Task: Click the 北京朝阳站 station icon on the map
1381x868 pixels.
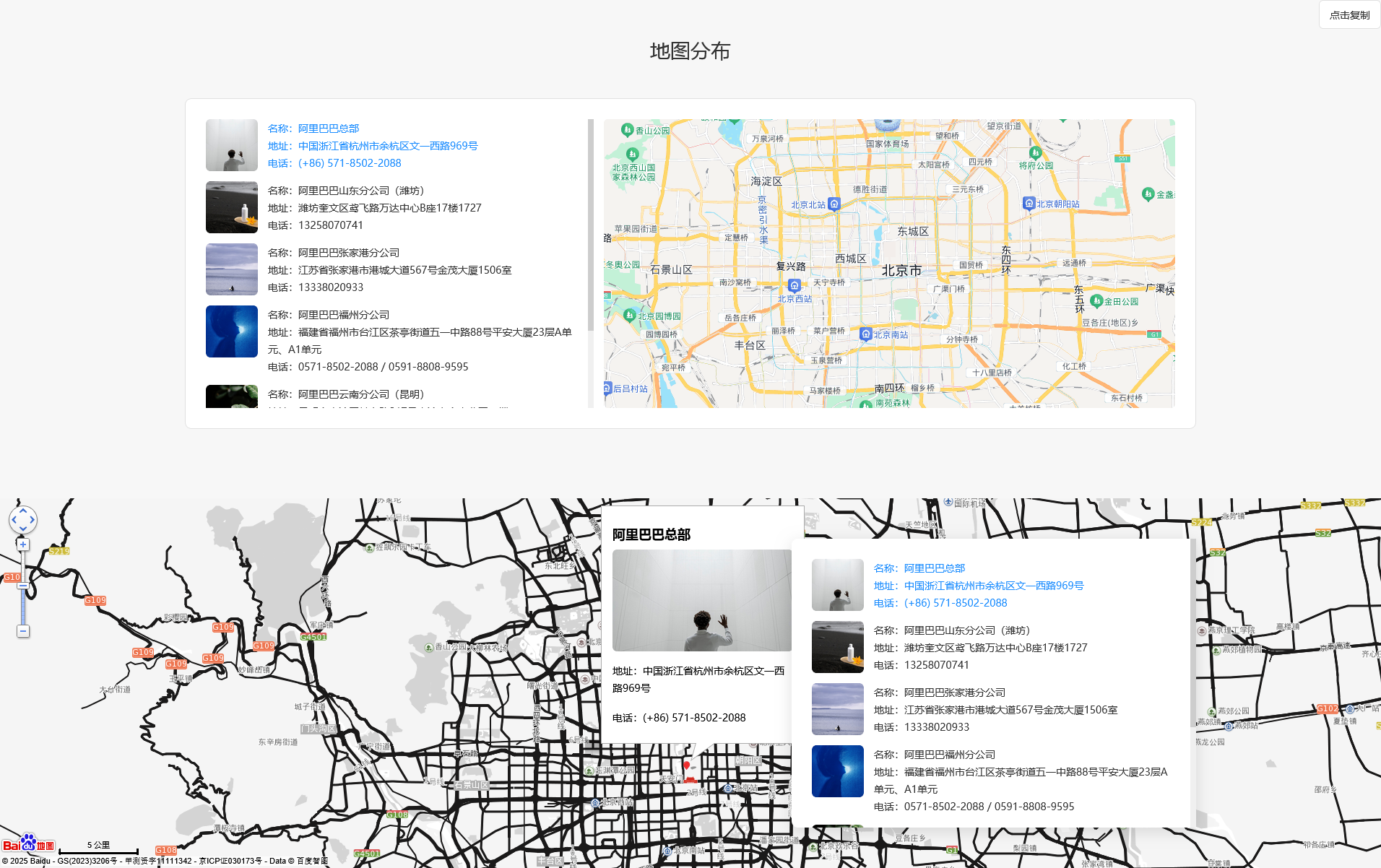Action: 1029,201
